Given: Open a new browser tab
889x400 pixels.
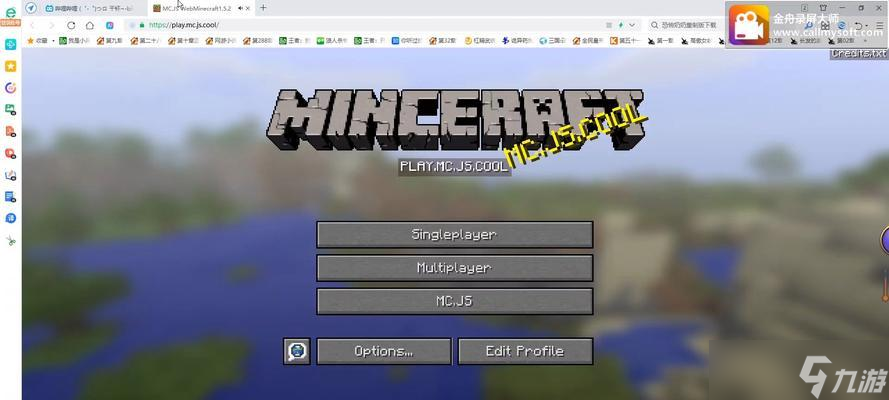Looking at the screenshot, I should pyautogui.click(x=263, y=8).
